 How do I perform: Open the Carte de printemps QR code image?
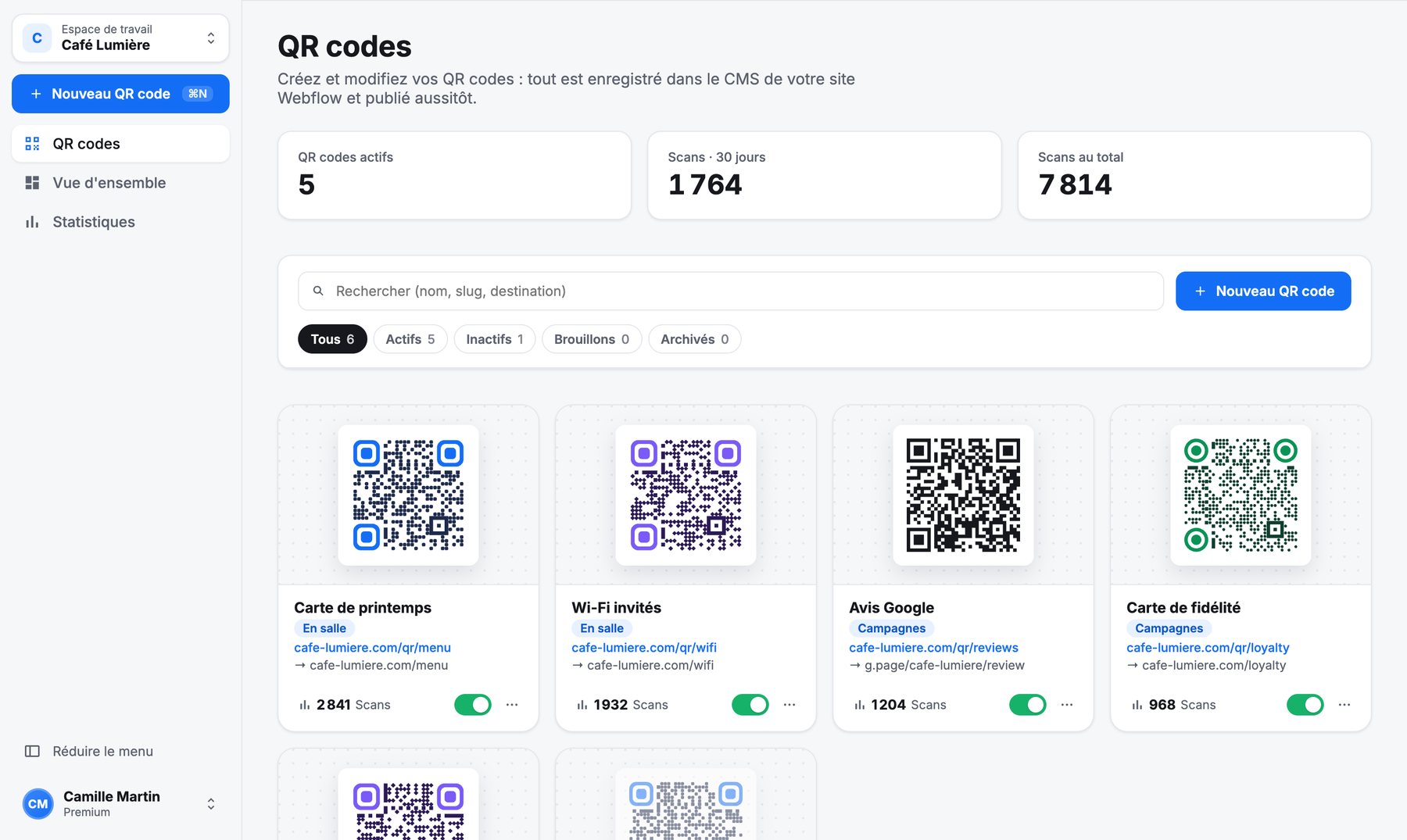(x=408, y=495)
